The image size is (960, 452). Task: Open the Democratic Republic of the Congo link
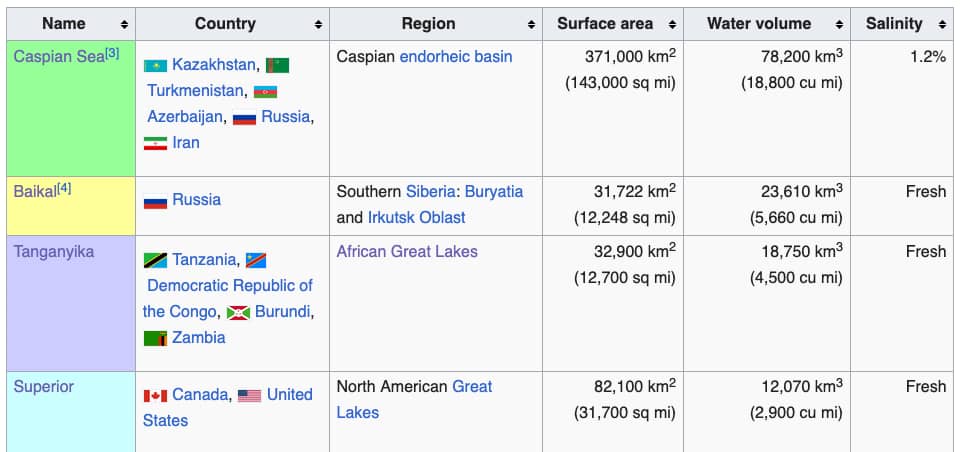coord(227,299)
